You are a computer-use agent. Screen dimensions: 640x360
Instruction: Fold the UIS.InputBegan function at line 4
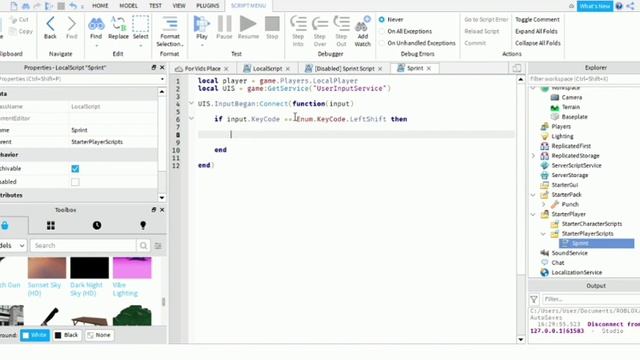coord(191,104)
